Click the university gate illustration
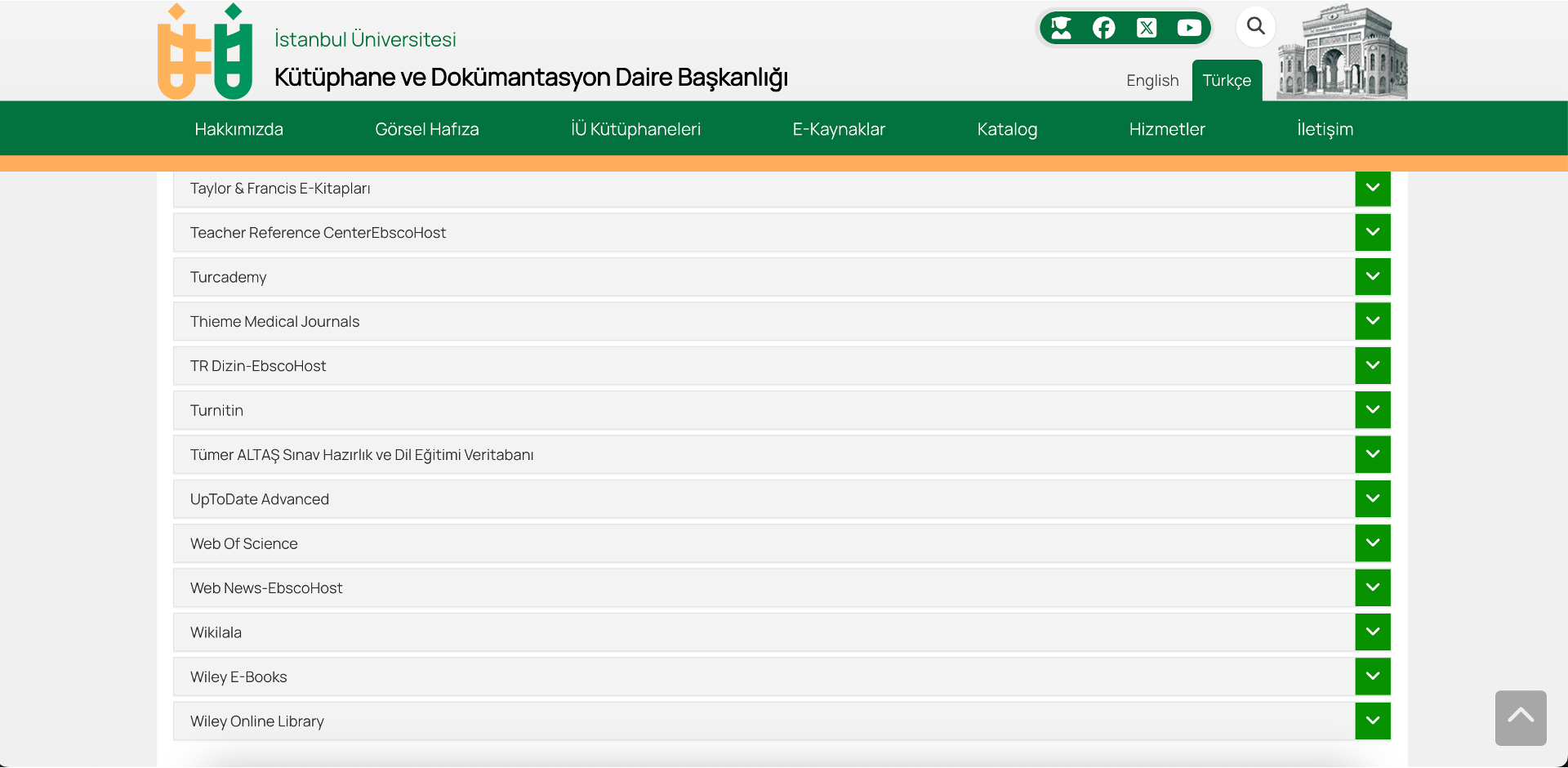The image size is (1568, 768). point(1342,52)
